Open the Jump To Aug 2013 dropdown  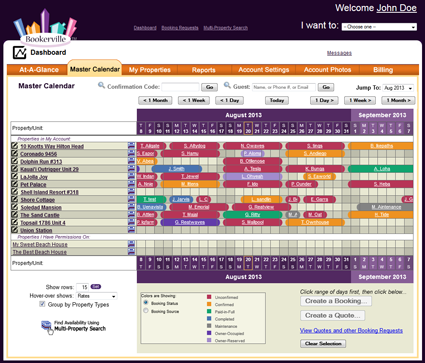point(398,88)
